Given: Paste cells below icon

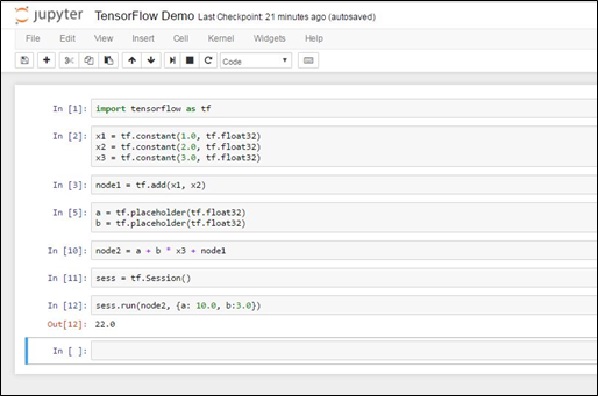Looking at the screenshot, I should coord(109,60).
